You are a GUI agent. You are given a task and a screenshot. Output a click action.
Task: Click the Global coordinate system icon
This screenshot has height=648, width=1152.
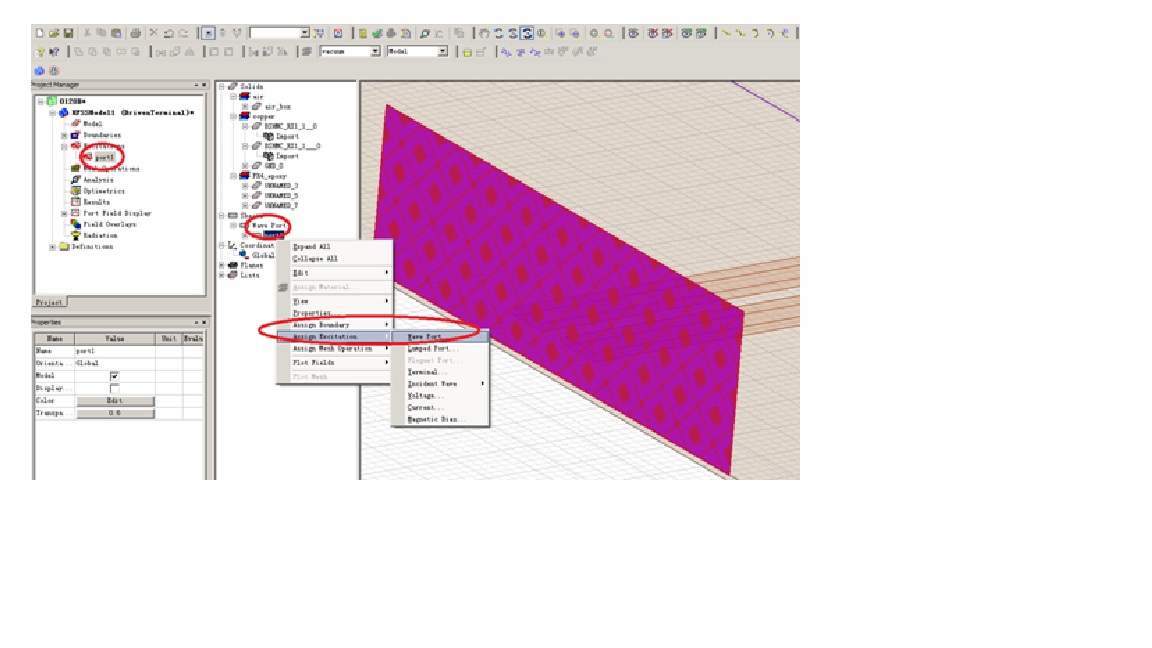point(244,255)
